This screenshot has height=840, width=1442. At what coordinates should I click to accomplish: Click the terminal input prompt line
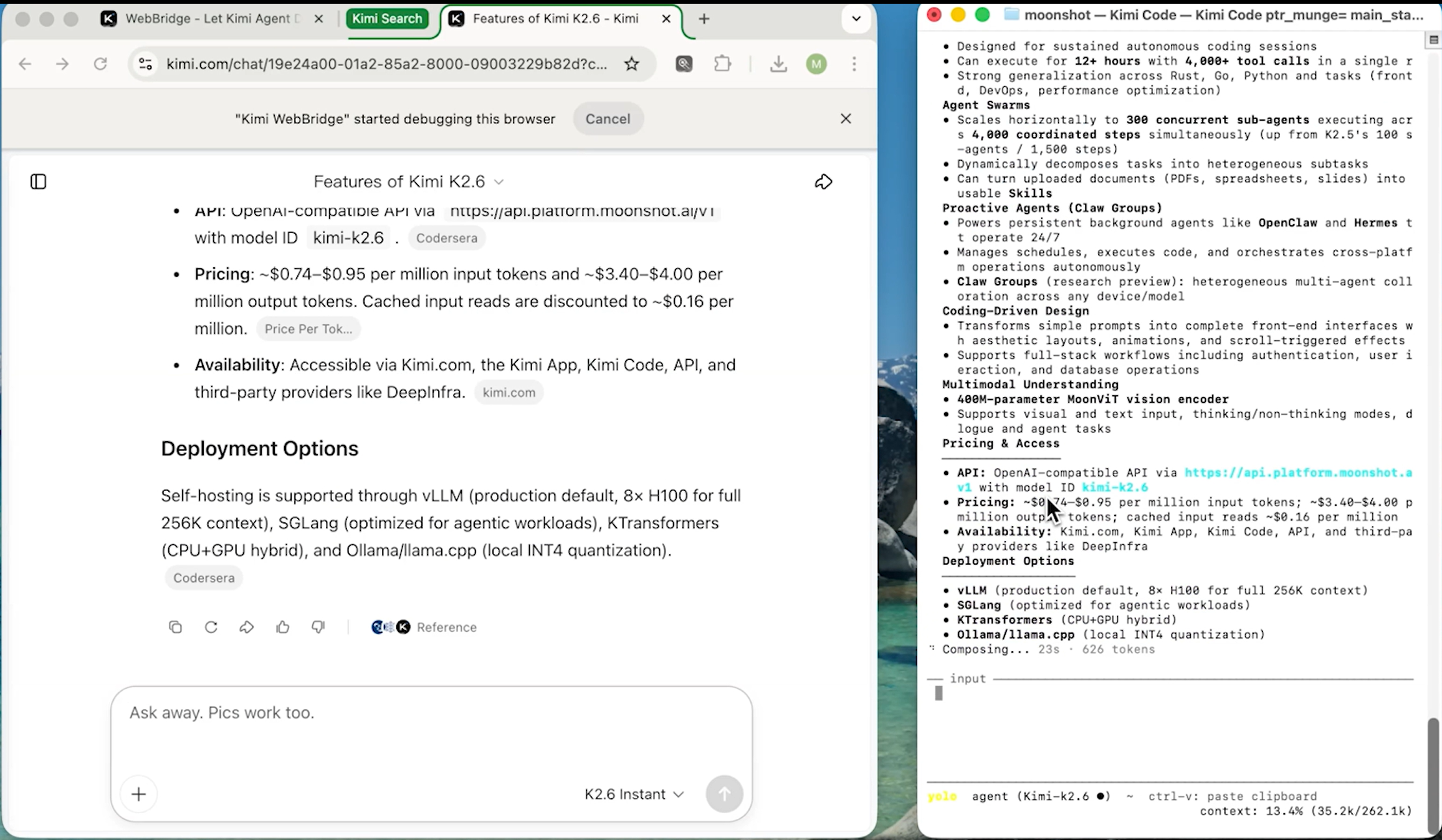pos(1170,694)
